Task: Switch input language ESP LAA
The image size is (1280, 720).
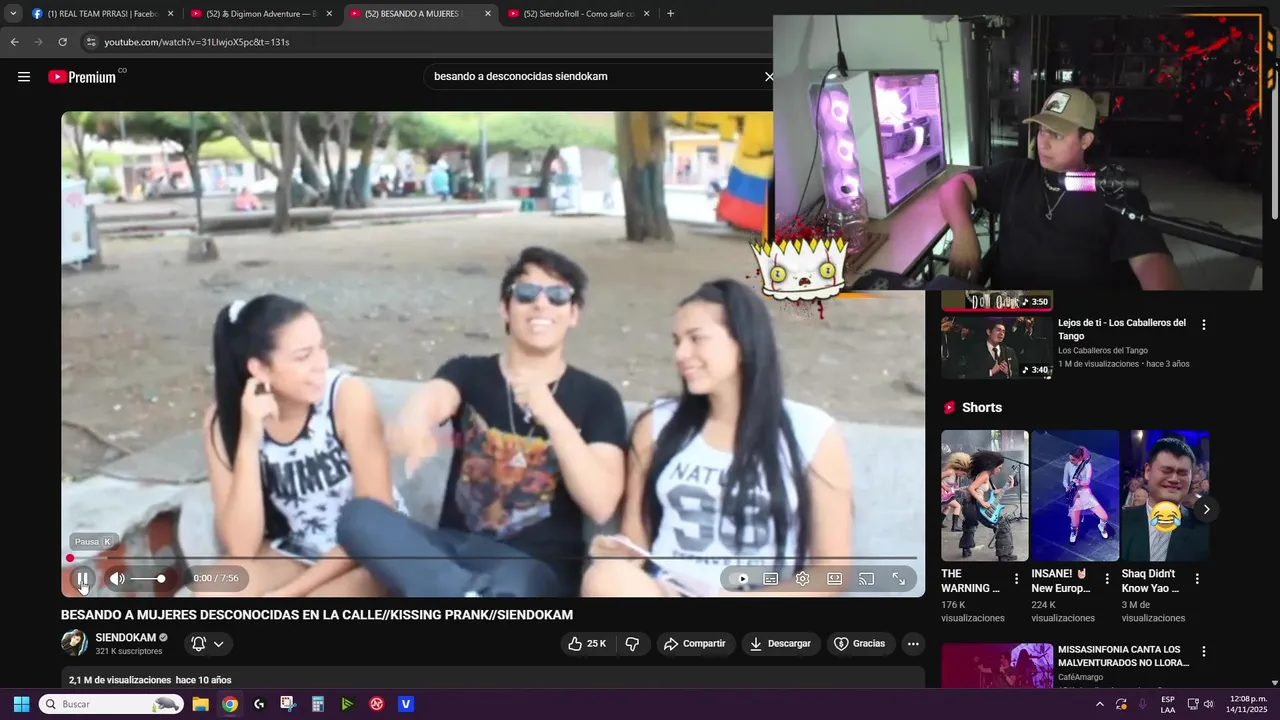Action: click(x=1168, y=704)
